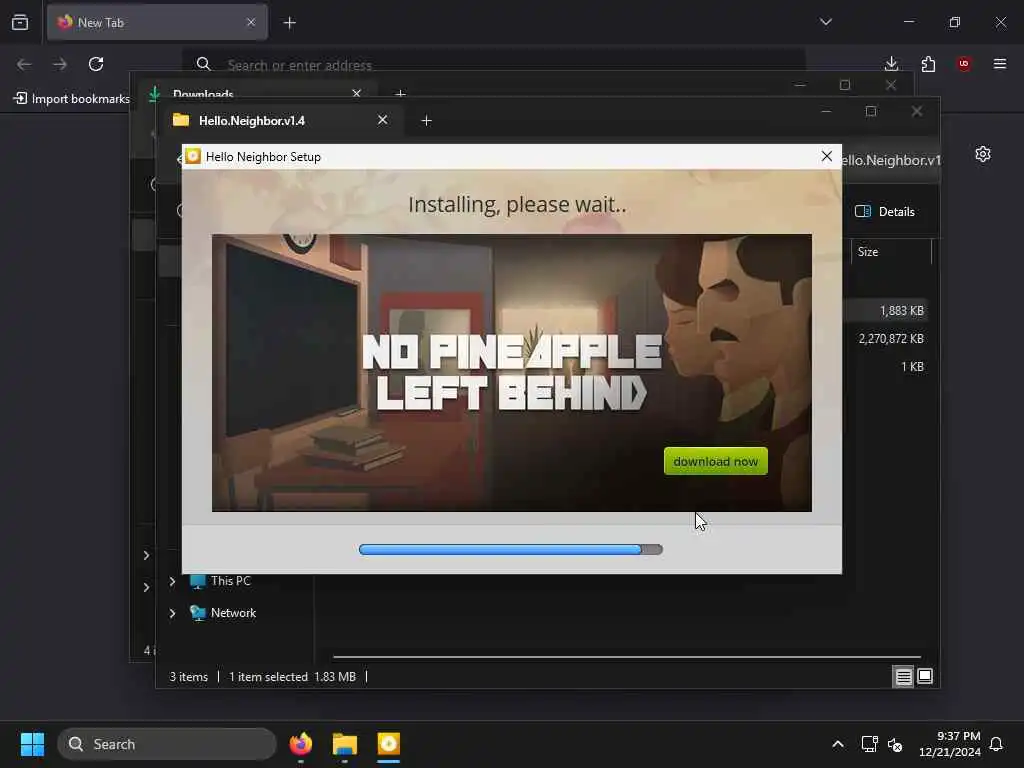This screenshot has height=768, width=1024.
Task: Select Network in the navigation pane
Action: click(223, 613)
